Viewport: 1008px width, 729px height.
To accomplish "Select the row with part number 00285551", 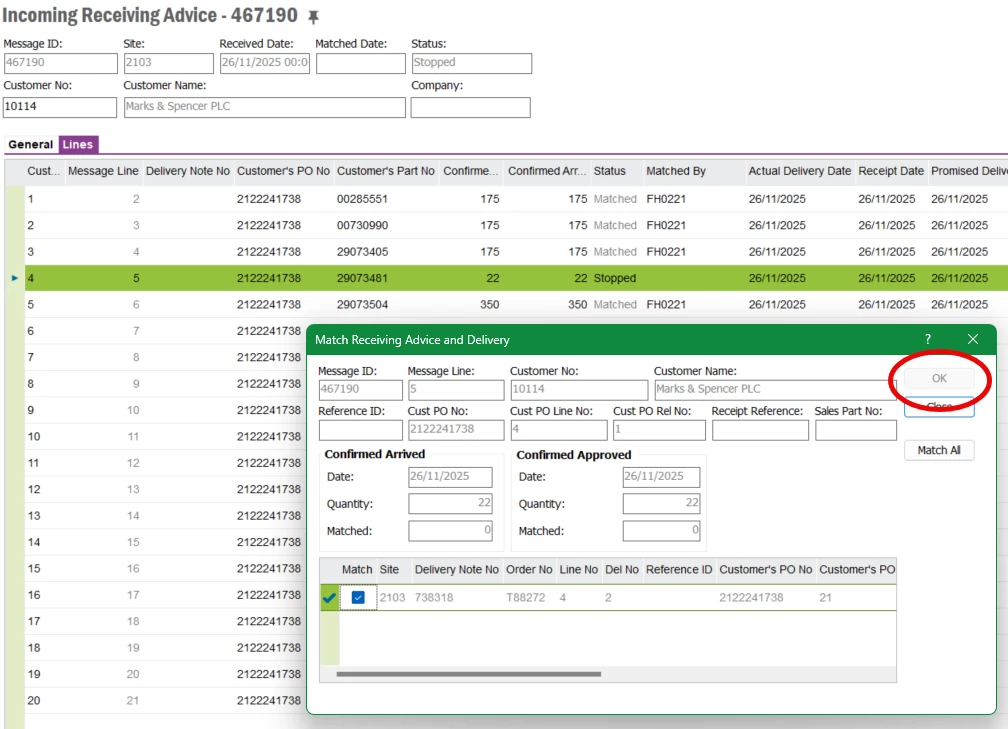I will pos(362,199).
